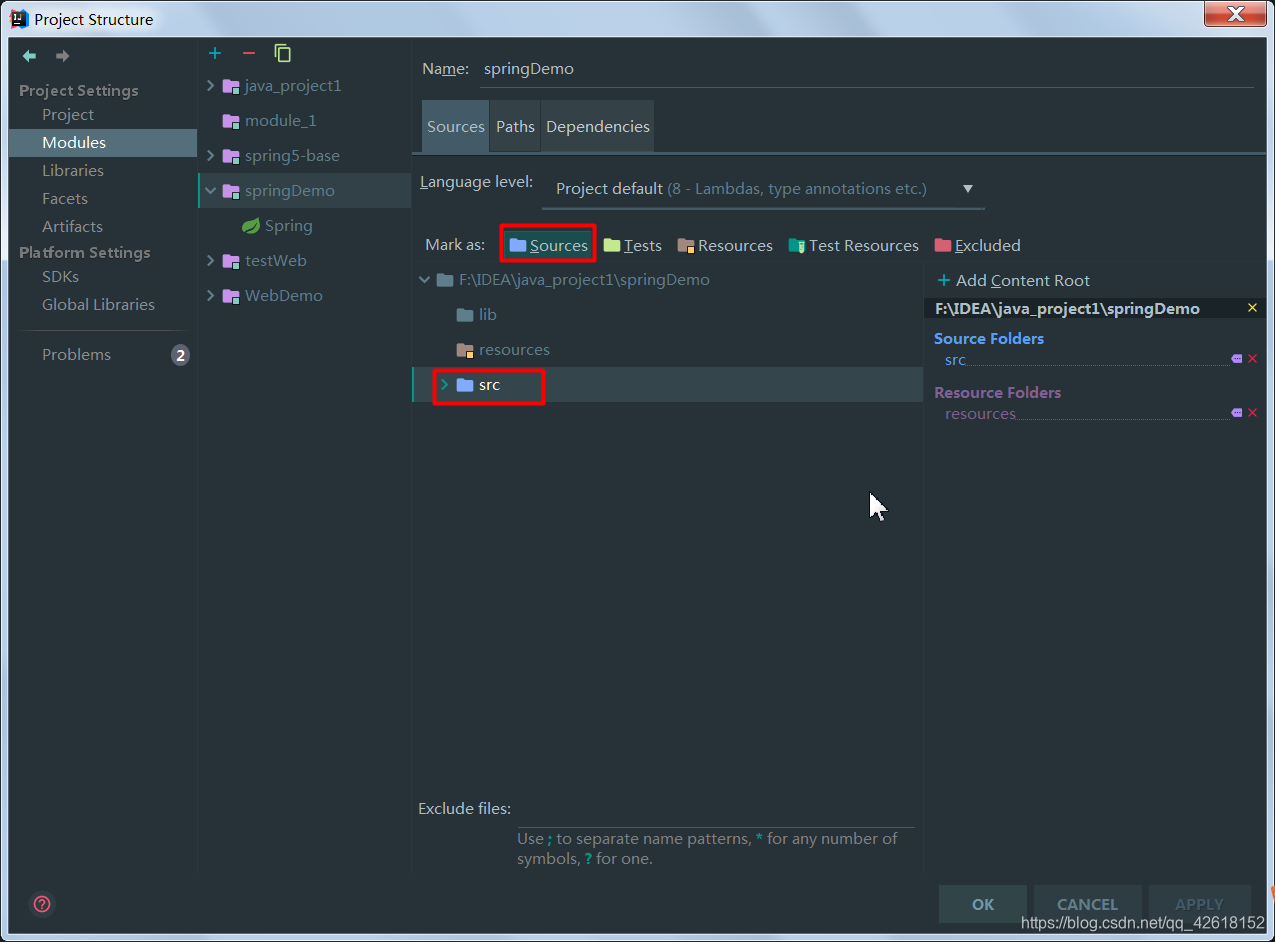Mark as Sources
Viewport: 1275px width, 942px height.
tap(548, 245)
